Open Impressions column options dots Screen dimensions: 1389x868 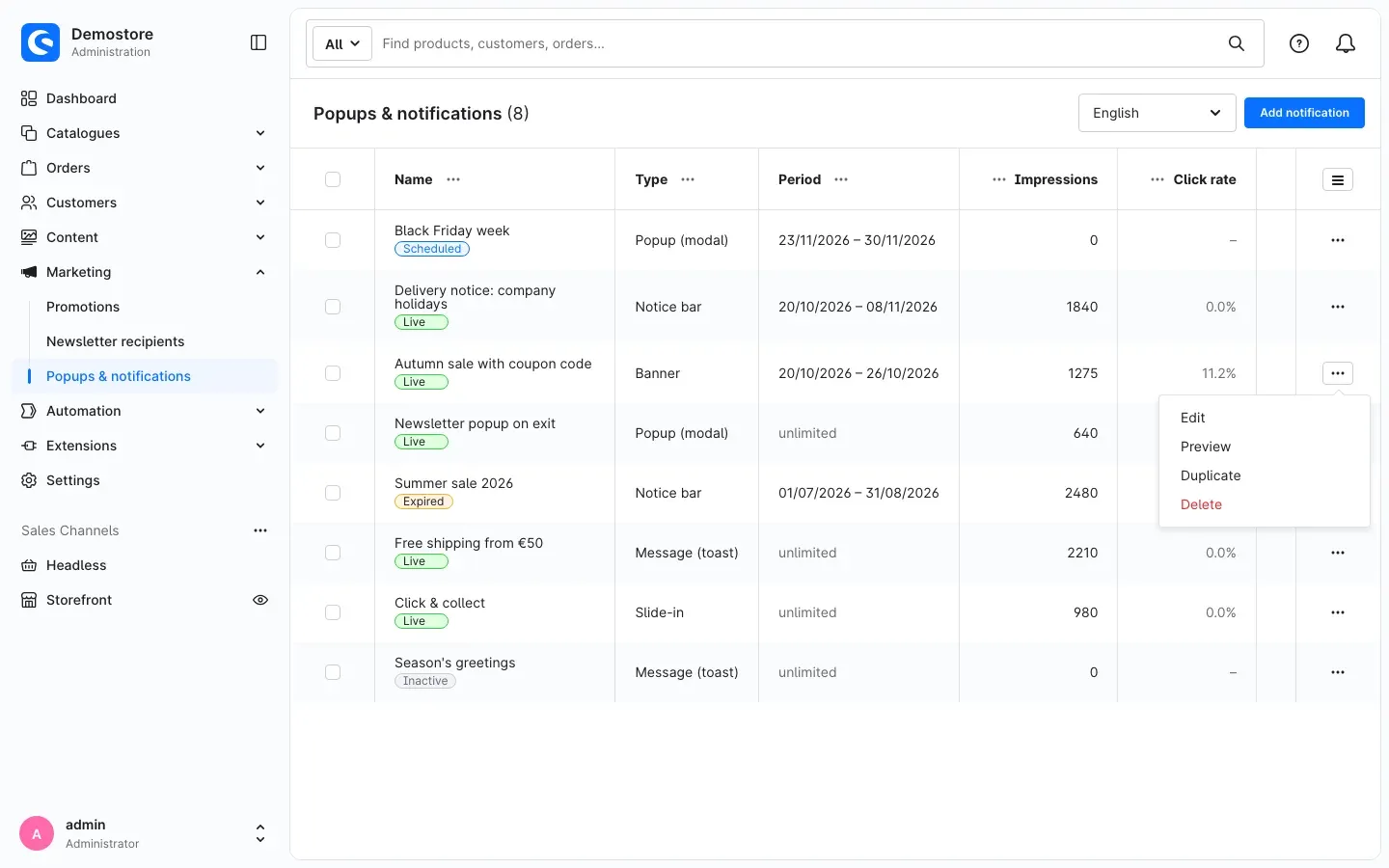pyautogui.click(x=999, y=179)
